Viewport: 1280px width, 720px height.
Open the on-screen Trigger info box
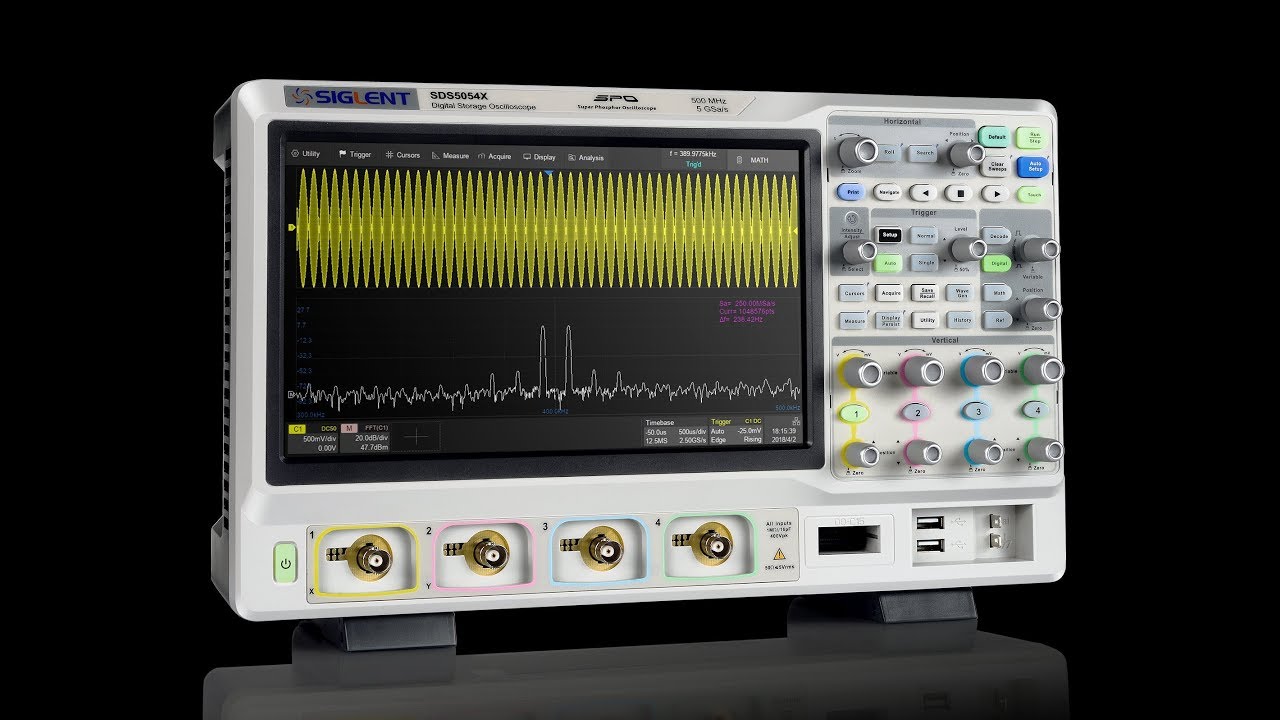(737, 431)
